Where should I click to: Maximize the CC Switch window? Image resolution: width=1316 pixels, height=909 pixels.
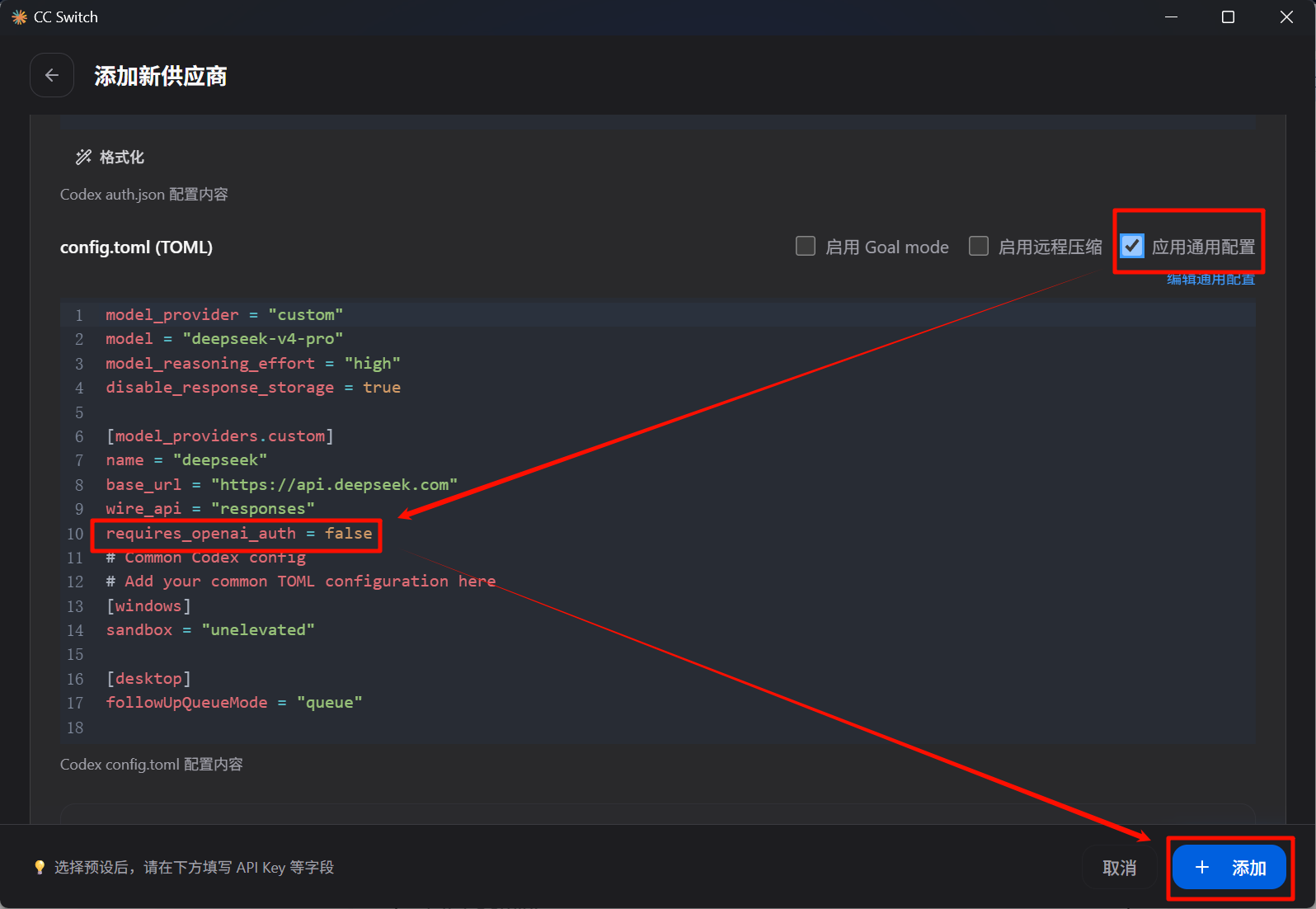[1228, 17]
